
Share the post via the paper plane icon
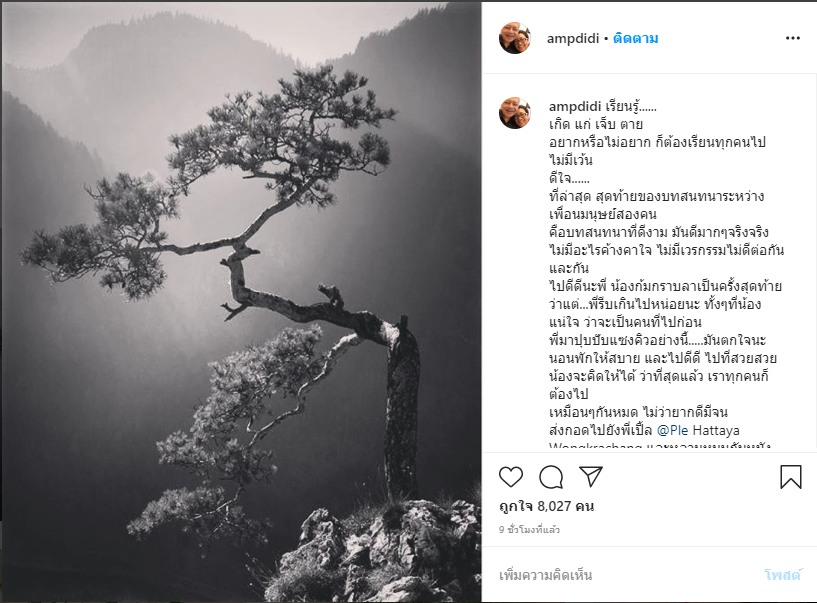[x=591, y=476]
